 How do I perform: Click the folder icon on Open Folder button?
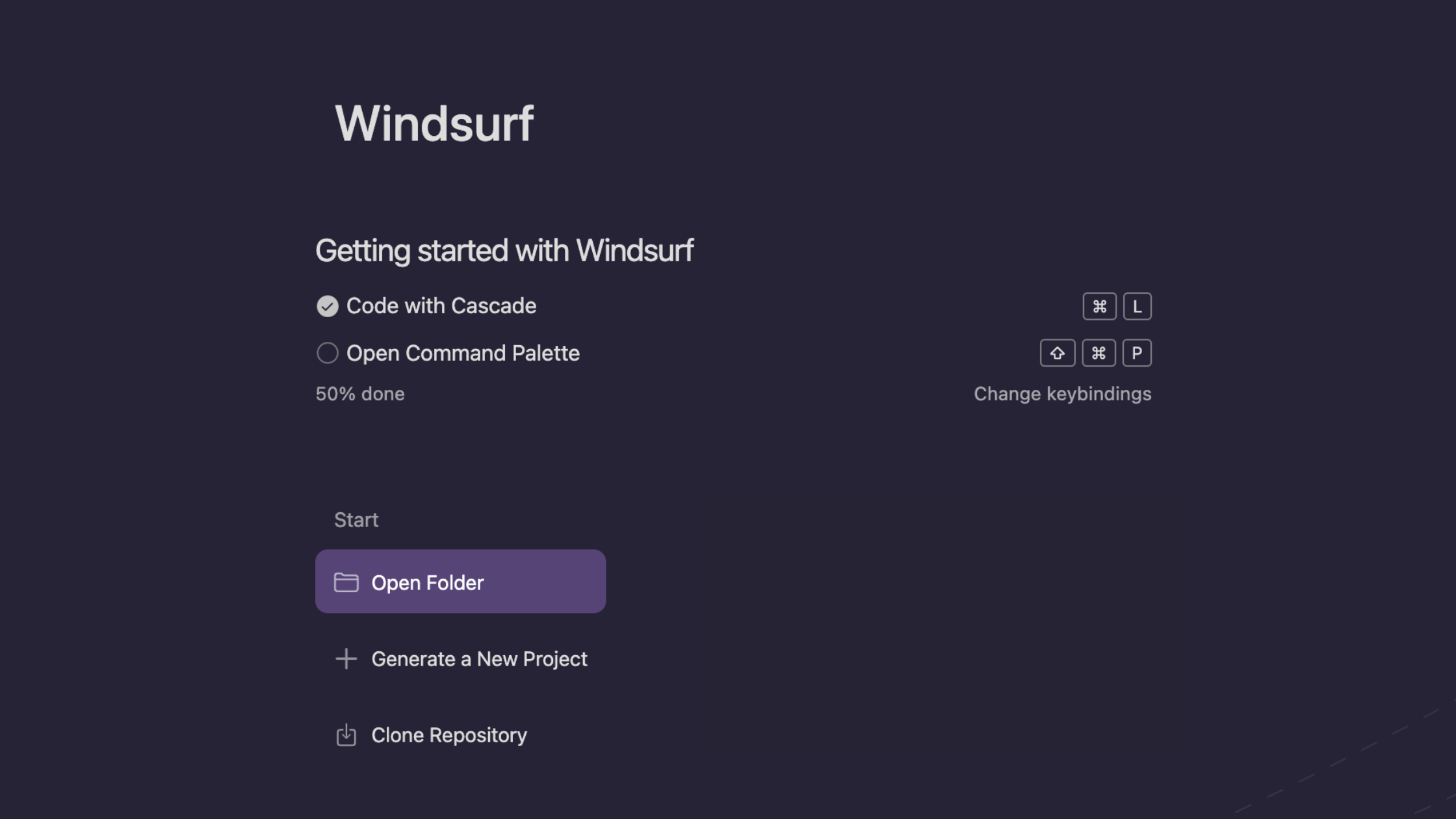click(x=347, y=582)
